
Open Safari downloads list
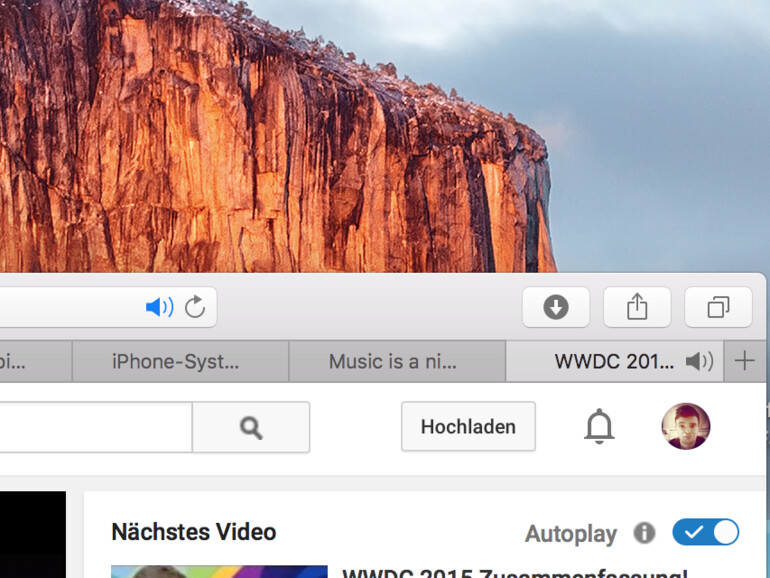coord(556,307)
